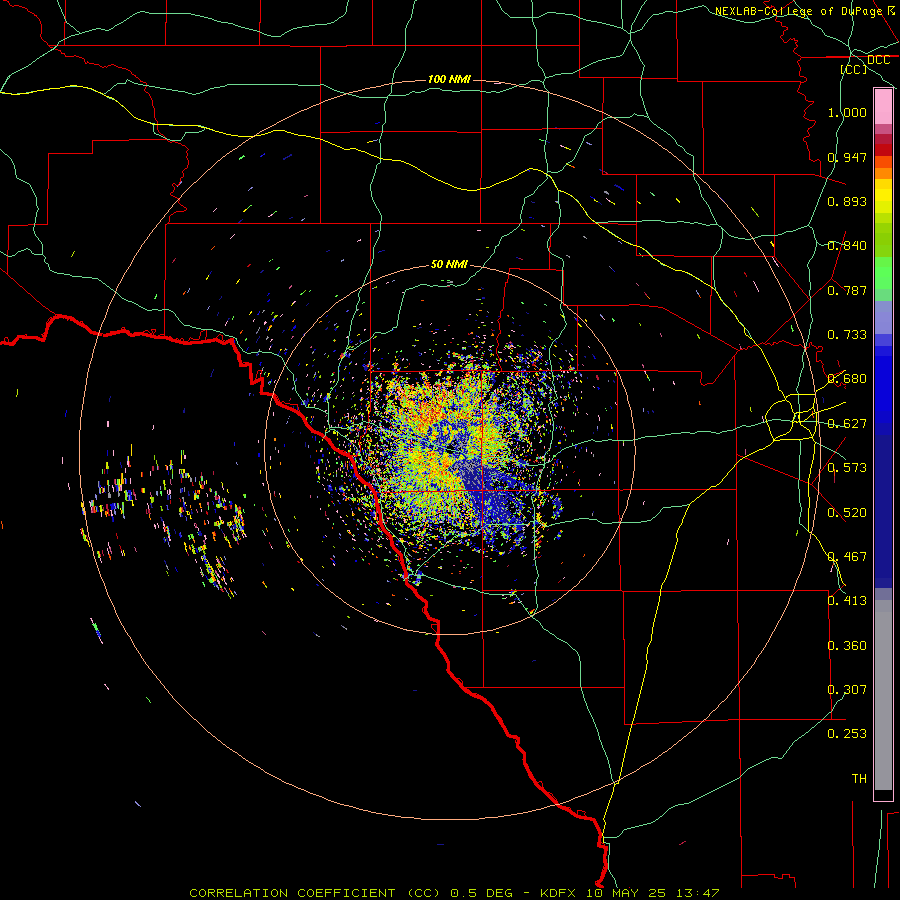Viewport: 900px width, 900px height.
Task: Click the 0.413 scale value
Action: pyautogui.click(x=847, y=601)
